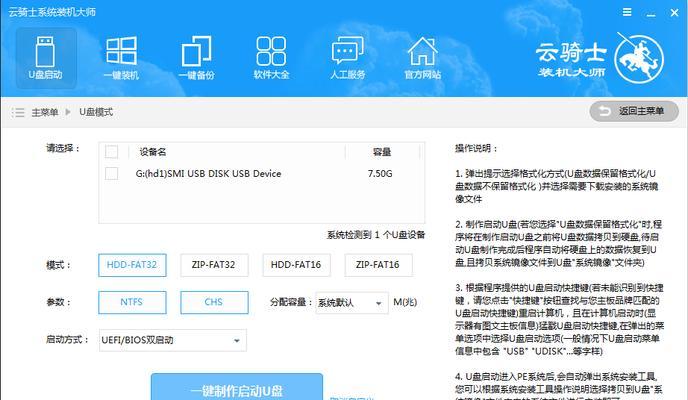
Task: Toggle the NTFS parameter
Action: pos(132,302)
